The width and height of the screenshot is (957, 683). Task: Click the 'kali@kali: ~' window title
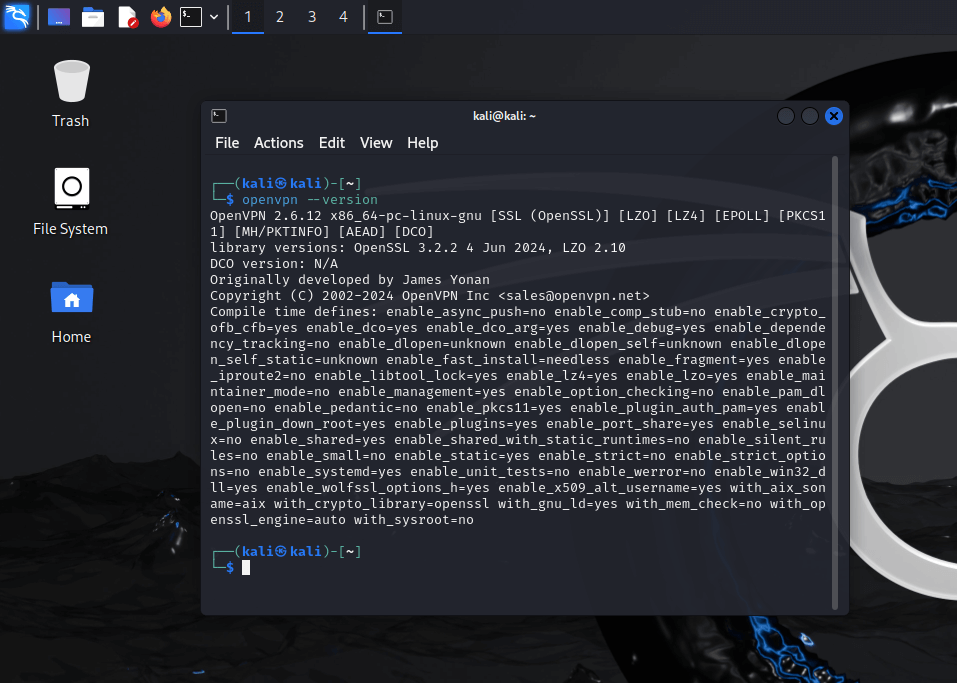tap(504, 116)
